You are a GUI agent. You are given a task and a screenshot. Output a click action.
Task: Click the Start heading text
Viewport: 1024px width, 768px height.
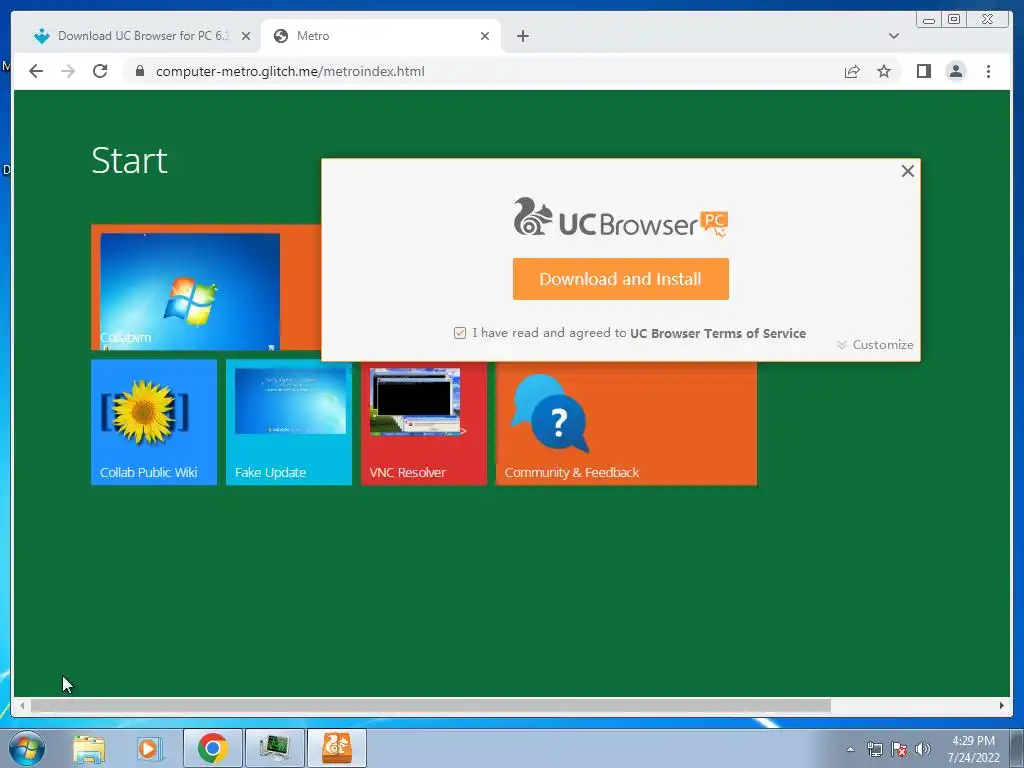click(x=129, y=160)
